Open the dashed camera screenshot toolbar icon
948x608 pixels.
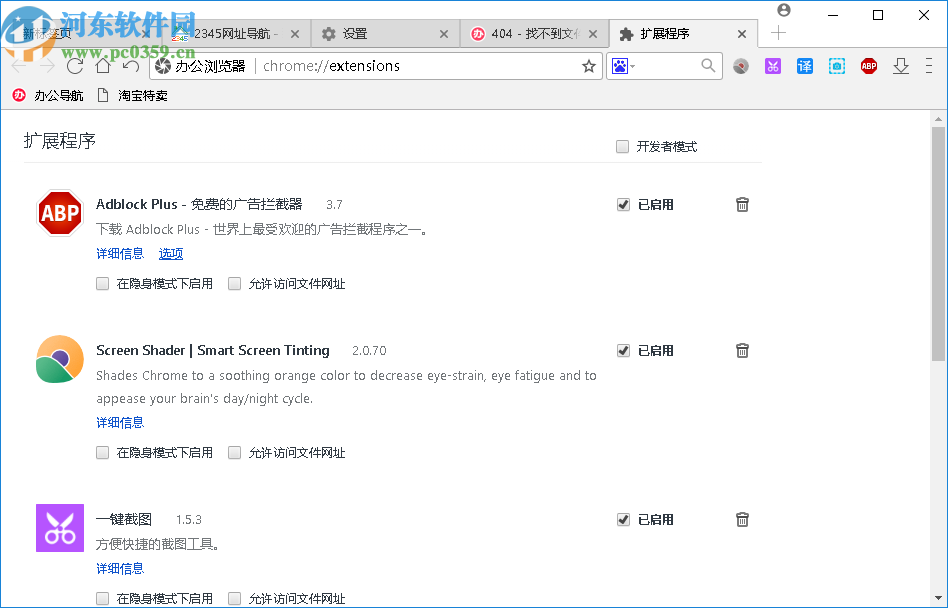pos(836,65)
